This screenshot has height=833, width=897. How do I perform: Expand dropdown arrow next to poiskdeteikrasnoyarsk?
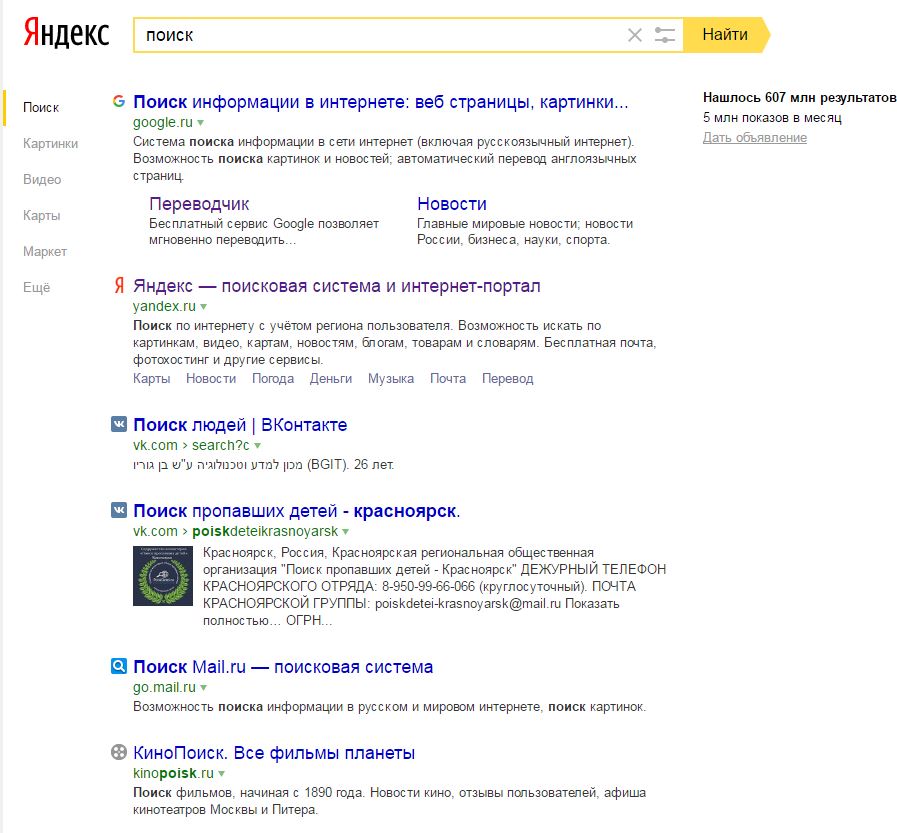point(346,532)
